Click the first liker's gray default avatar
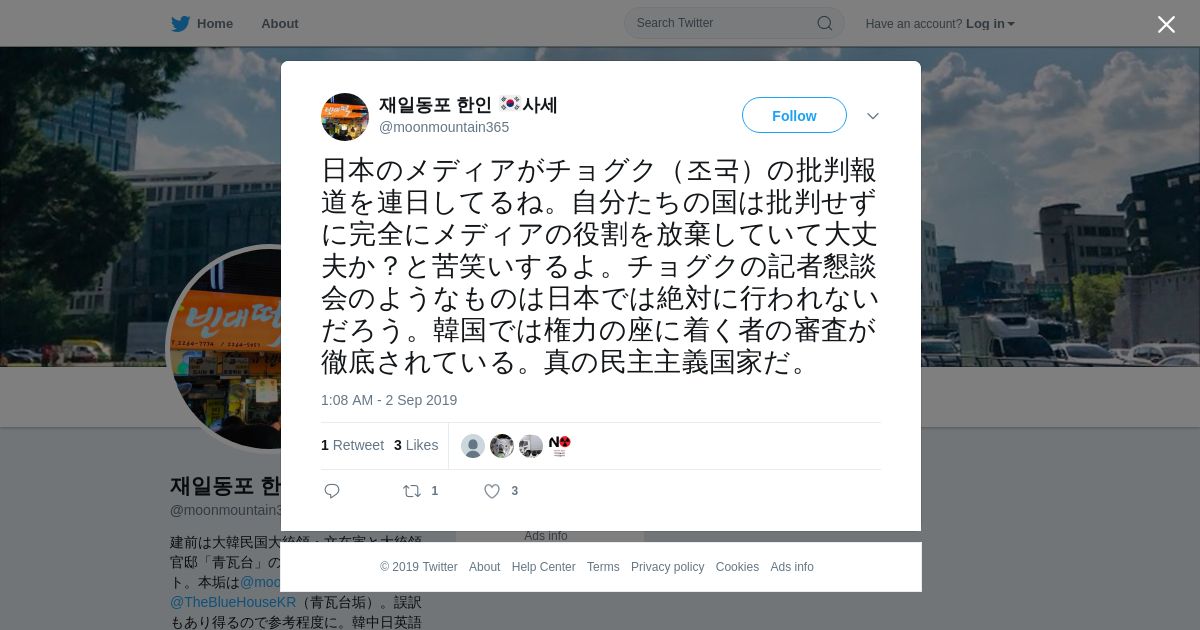 [473, 446]
